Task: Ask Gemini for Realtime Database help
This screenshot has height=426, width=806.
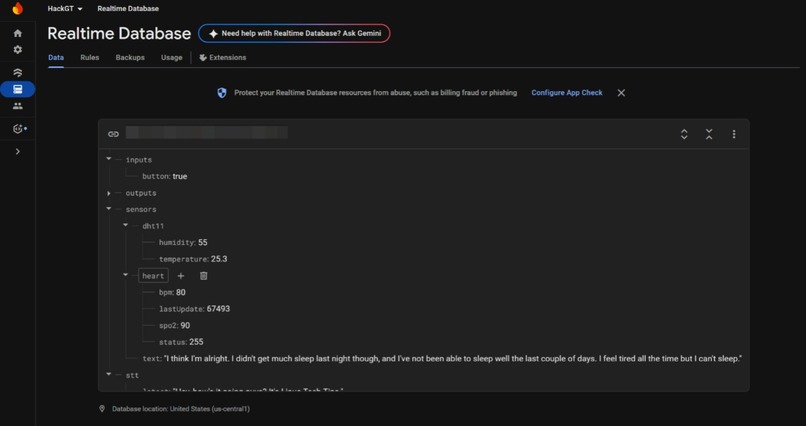Action: [x=294, y=33]
